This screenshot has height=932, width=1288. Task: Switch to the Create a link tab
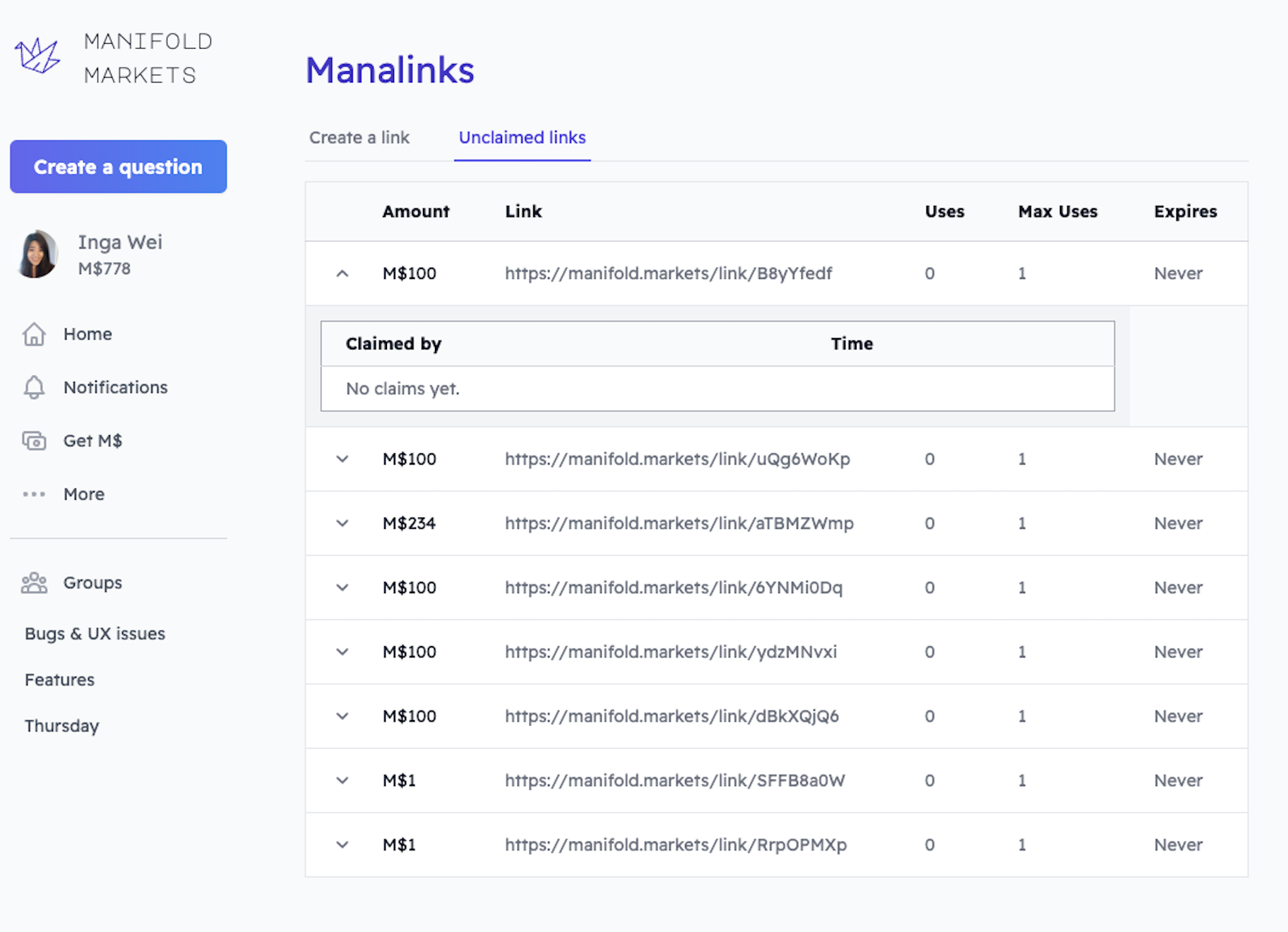359,138
